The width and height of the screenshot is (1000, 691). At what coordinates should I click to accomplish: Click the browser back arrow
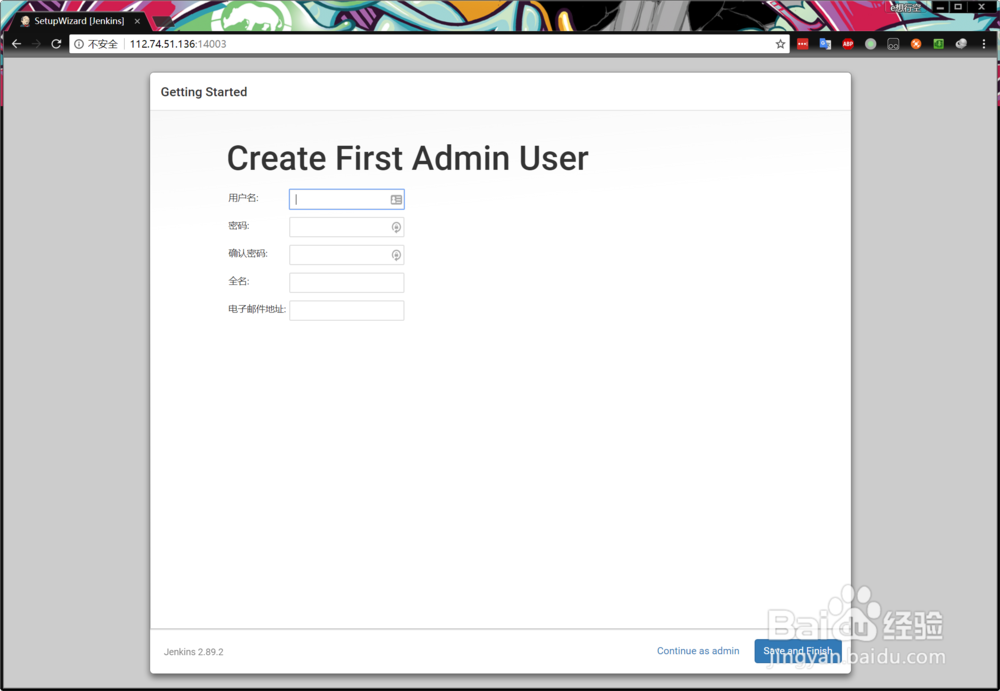[16, 44]
